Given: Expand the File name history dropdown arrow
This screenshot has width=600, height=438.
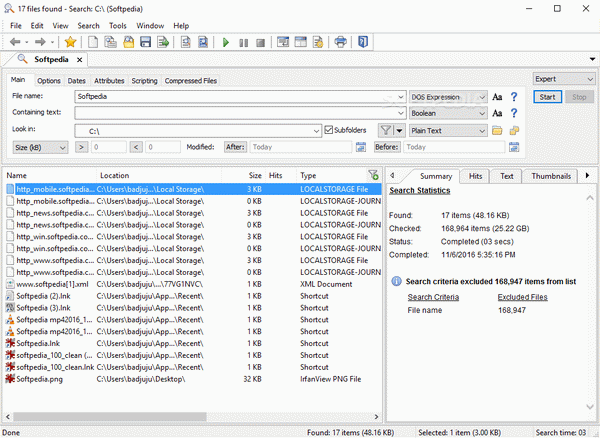Looking at the screenshot, I should point(401,97).
